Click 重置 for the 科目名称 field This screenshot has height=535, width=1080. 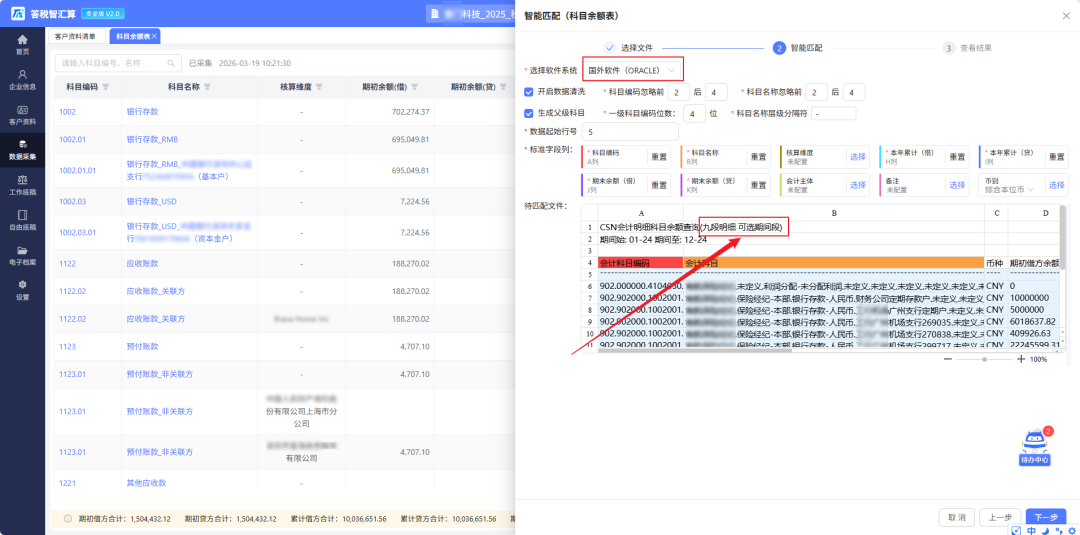[758, 157]
